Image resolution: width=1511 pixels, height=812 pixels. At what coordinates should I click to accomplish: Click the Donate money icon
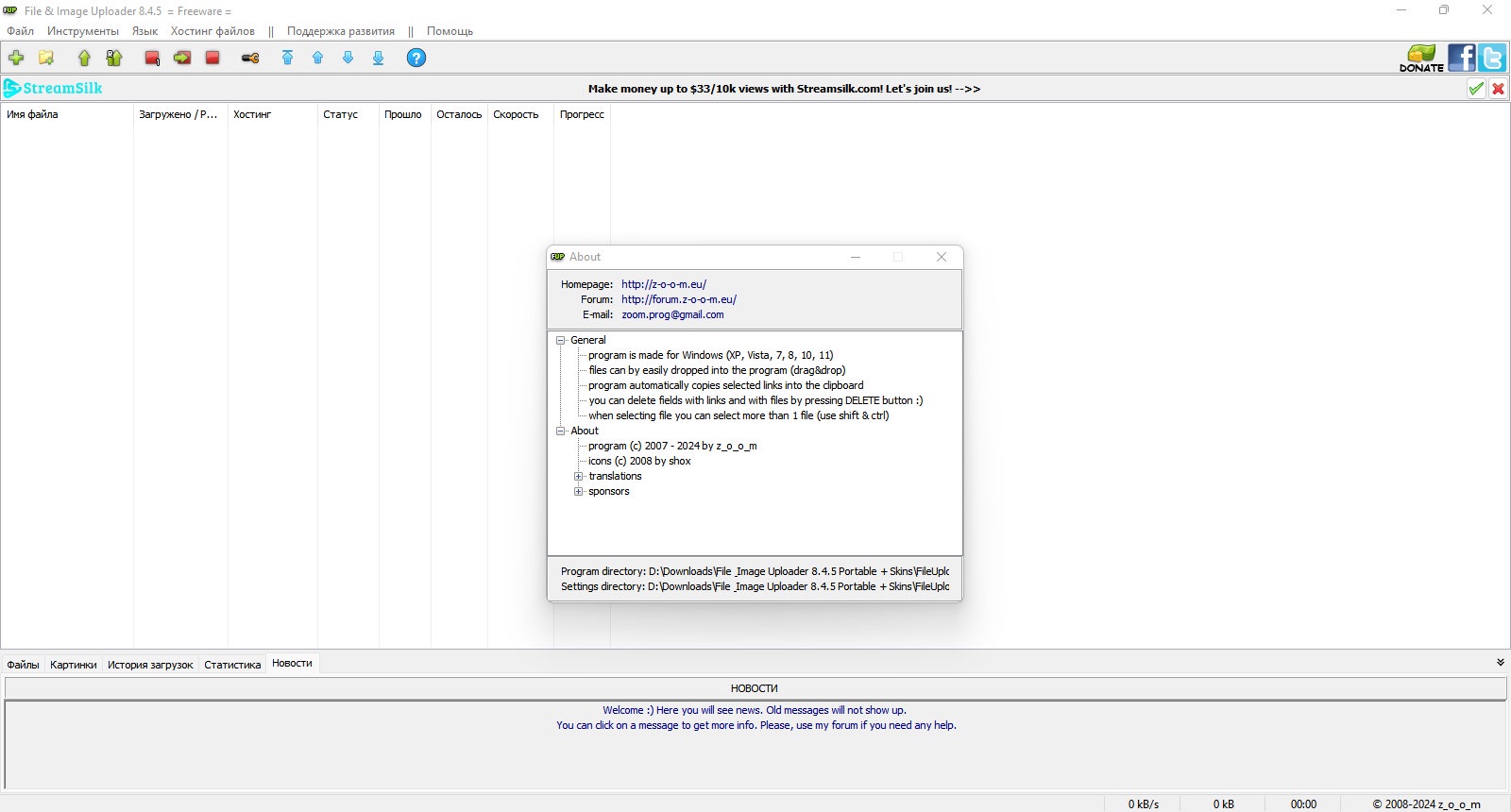pyautogui.click(x=1421, y=58)
